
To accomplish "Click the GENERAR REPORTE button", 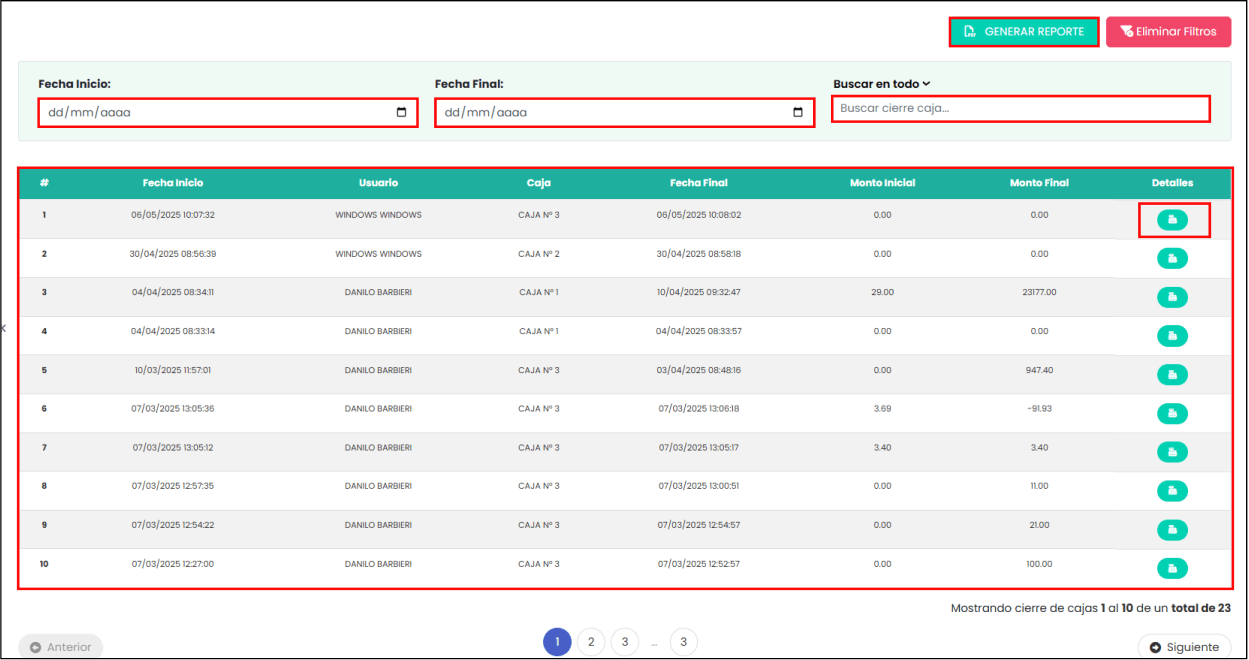I will [x=1023, y=32].
